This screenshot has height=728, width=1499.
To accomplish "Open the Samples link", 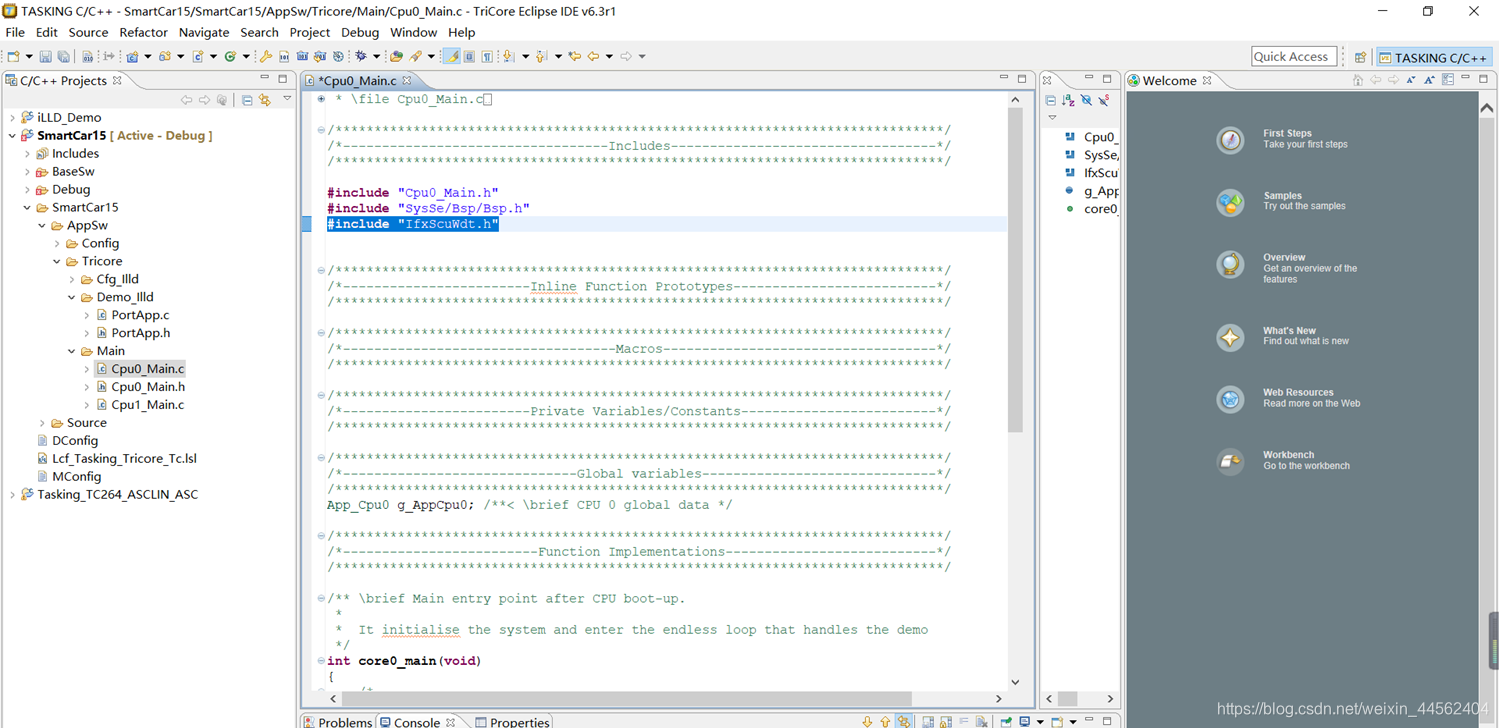I will pos(1282,196).
